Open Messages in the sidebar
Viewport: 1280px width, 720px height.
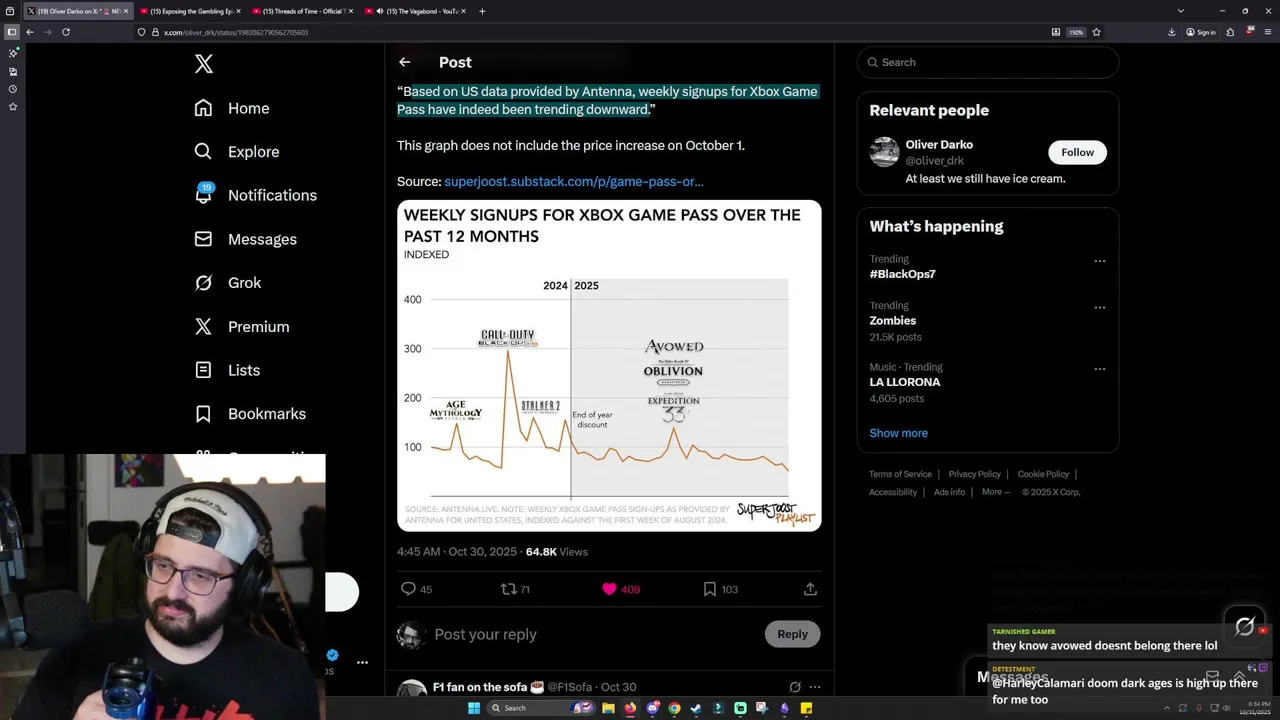coord(246,239)
